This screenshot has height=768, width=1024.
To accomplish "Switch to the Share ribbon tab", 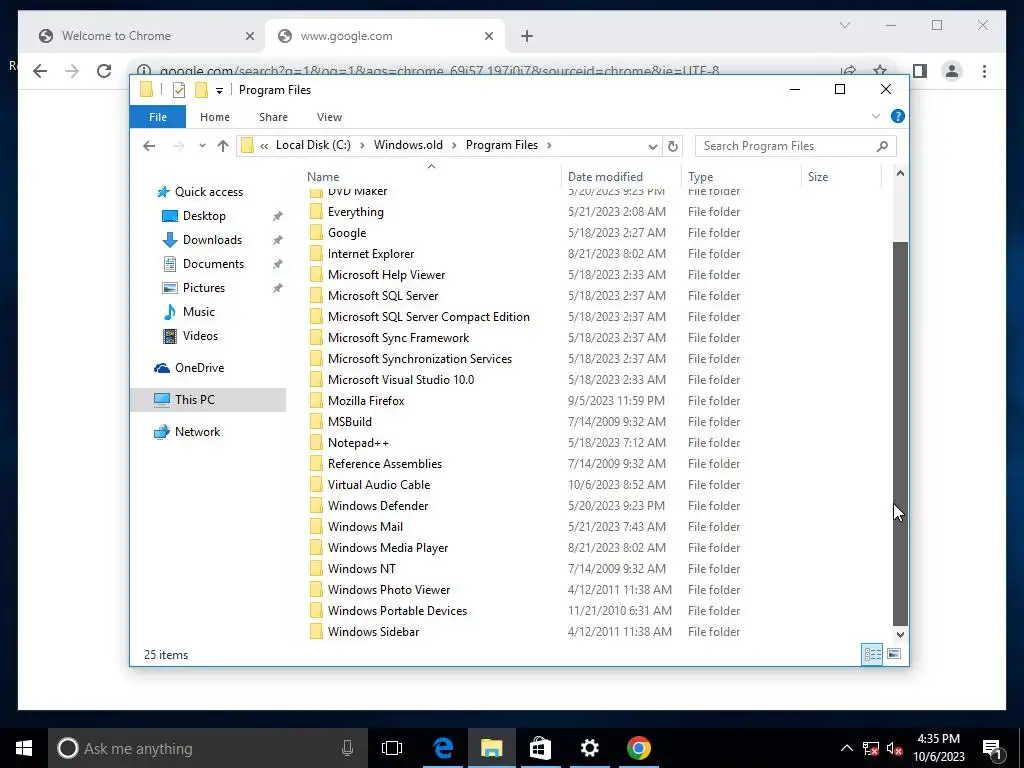I will pyautogui.click(x=273, y=117).
